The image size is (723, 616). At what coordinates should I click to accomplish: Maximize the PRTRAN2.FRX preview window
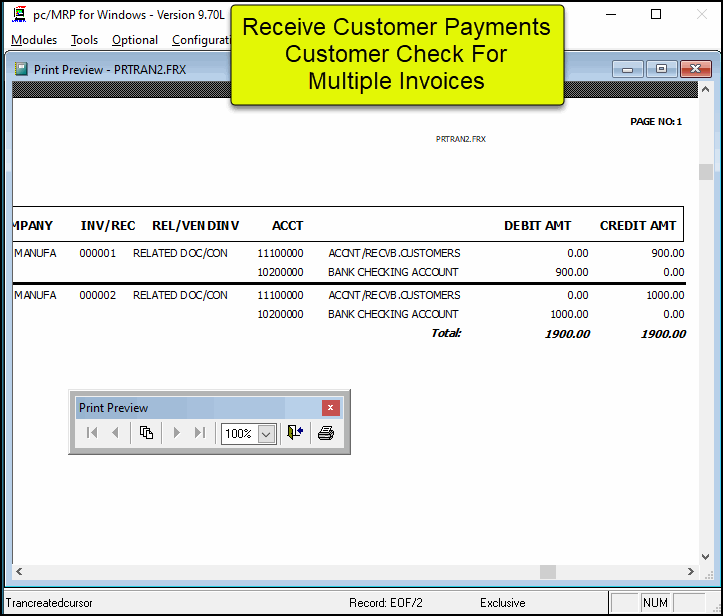click(660, 69)
